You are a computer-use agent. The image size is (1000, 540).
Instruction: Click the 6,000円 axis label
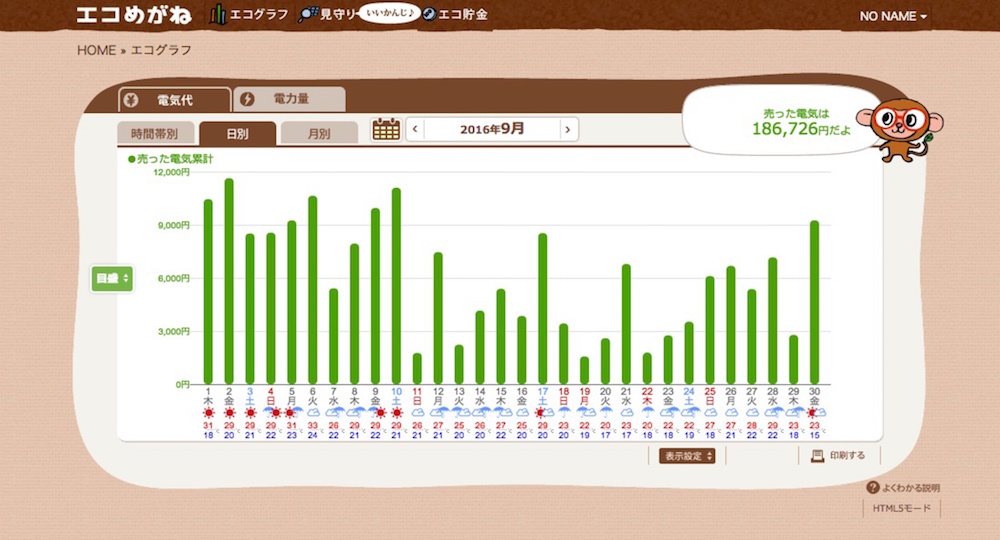pyautogui.click(x=173, y=279)
